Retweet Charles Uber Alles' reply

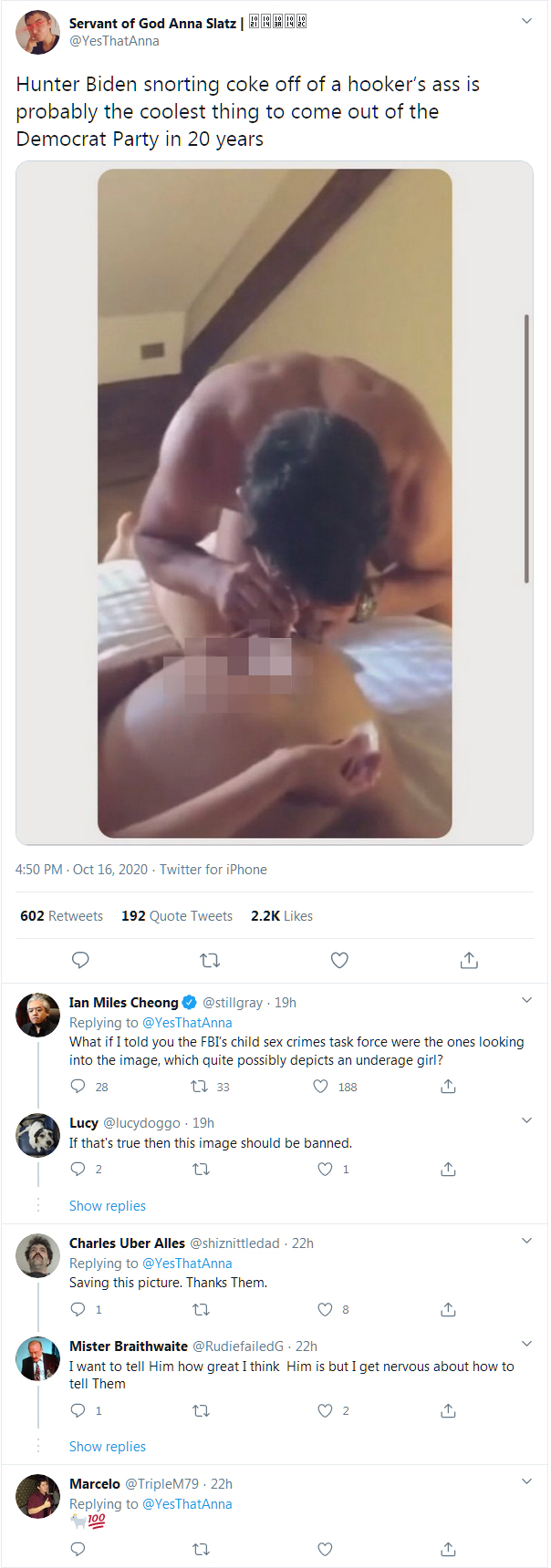(x=202, y=1309)
